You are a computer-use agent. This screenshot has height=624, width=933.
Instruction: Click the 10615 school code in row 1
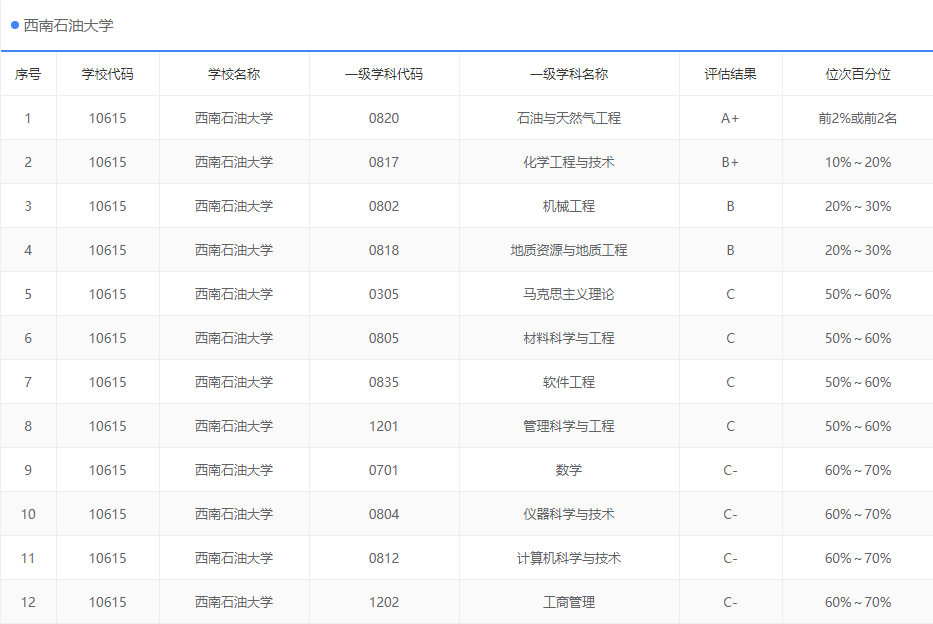108,117
